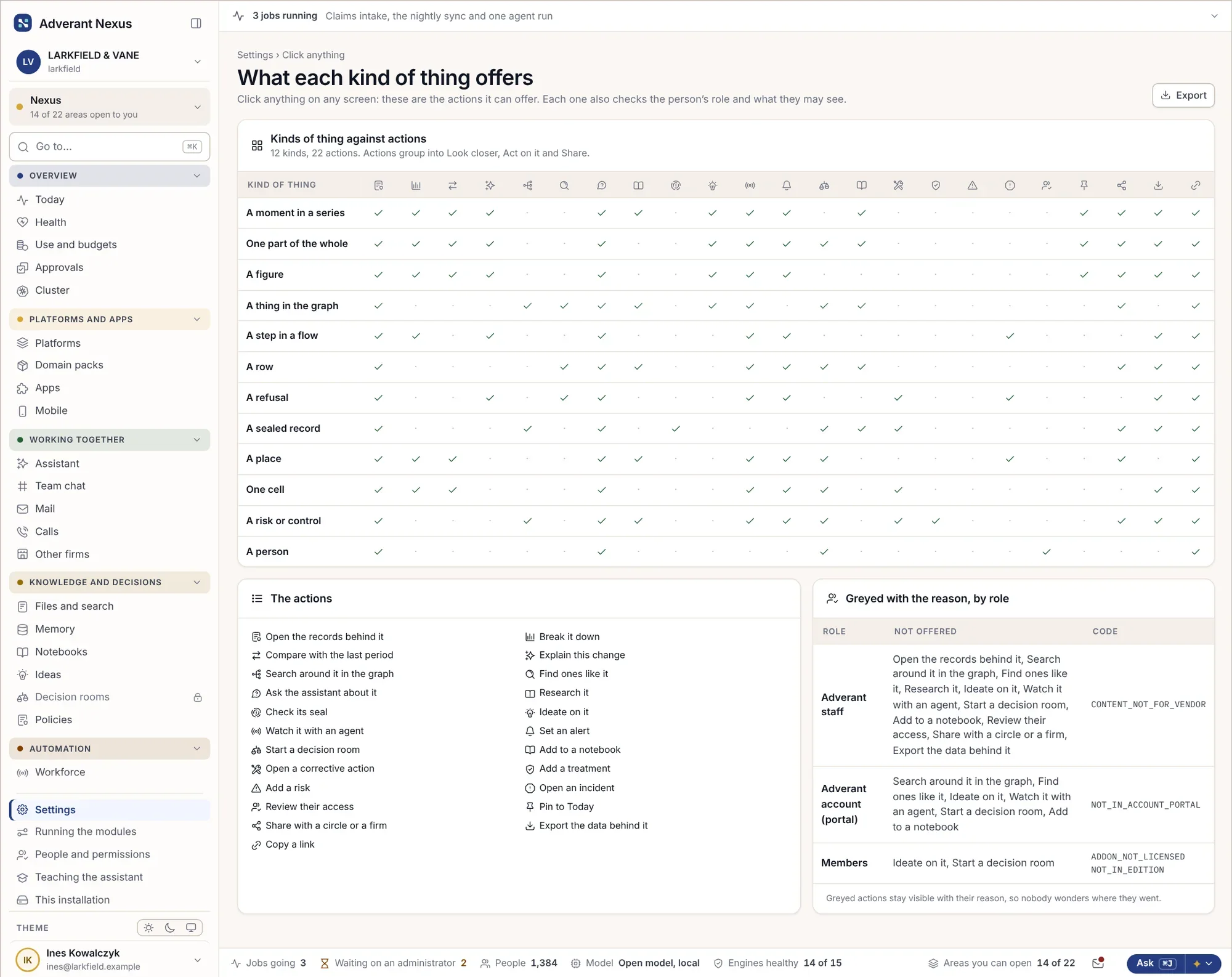Screen dimensions: 1232x977
Task: Collapse the Overview section
Action: tap(110, 176)
